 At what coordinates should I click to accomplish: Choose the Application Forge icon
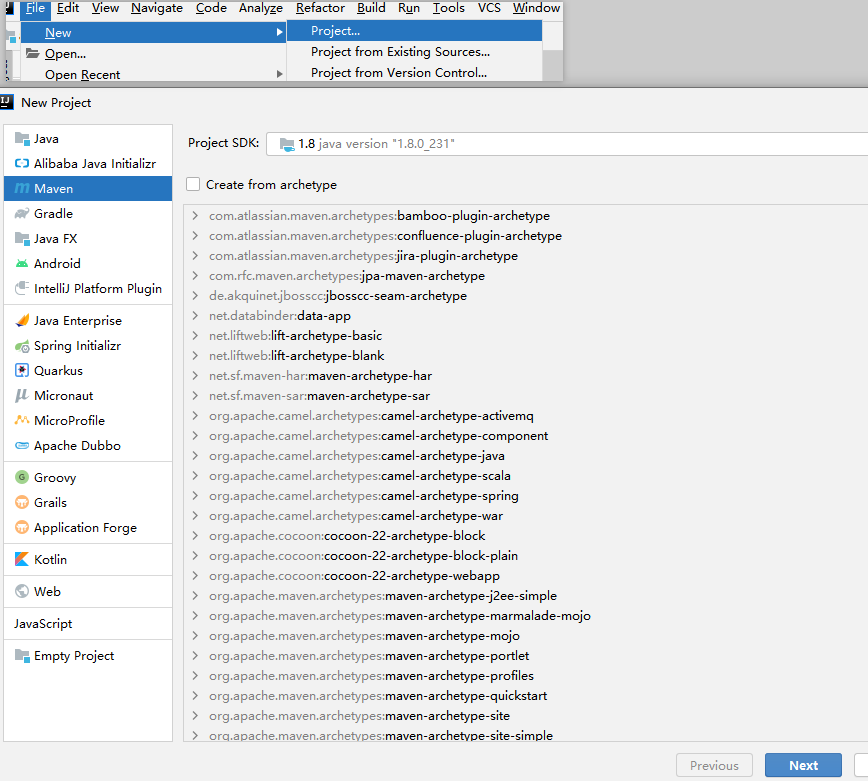[x=22, y=527]
